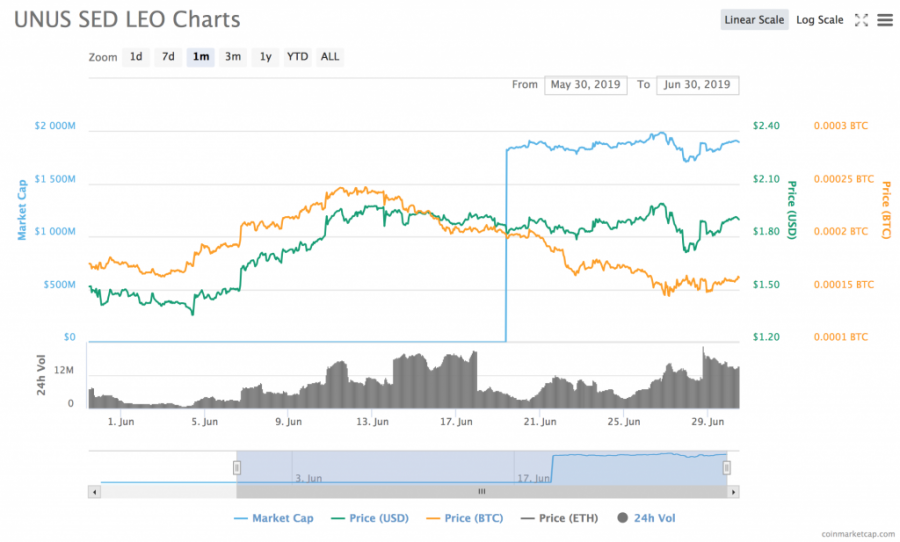Click the 0.00015 BTC axis label

click(x=844, y=285)
